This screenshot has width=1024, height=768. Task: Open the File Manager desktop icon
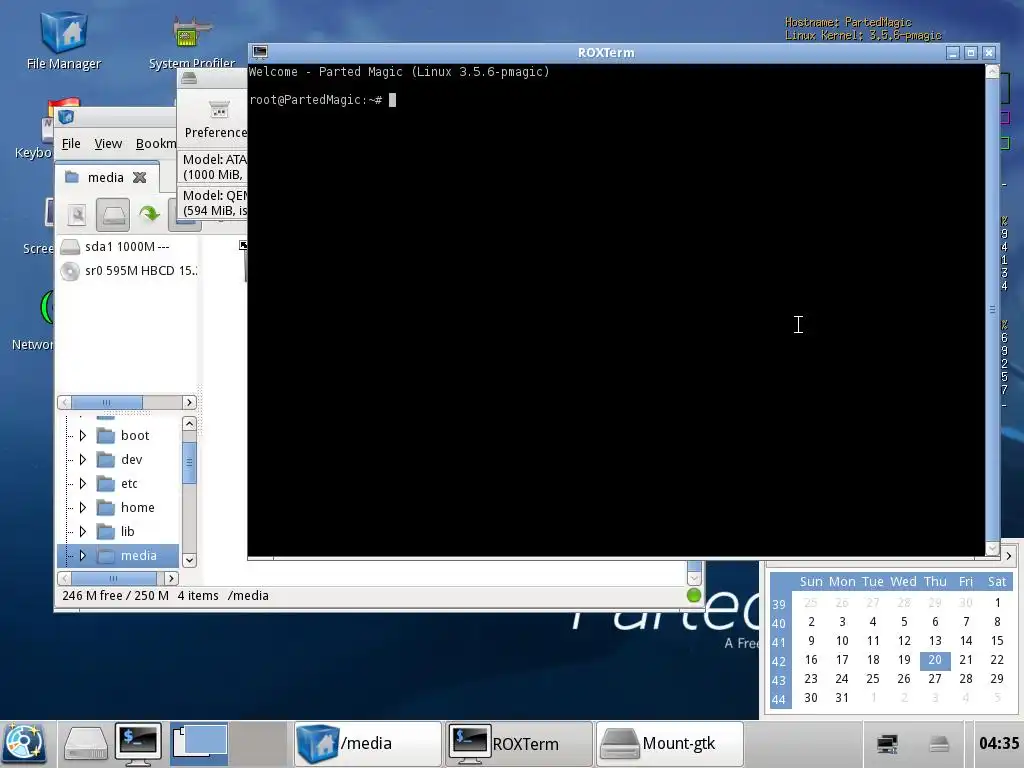(63, 39)
